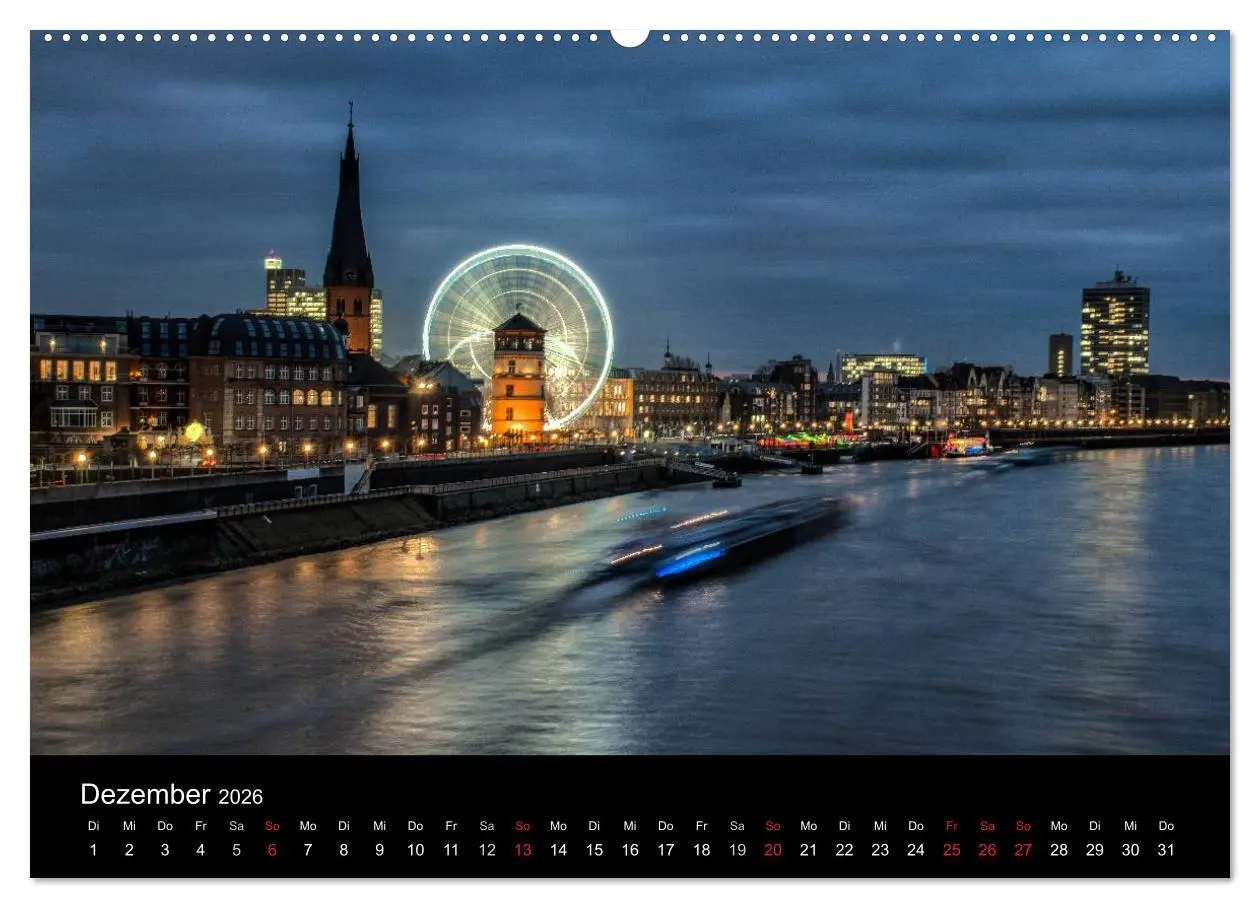Click the illuminated castle tower
The image size is (1260, 908).
point(519,390)
